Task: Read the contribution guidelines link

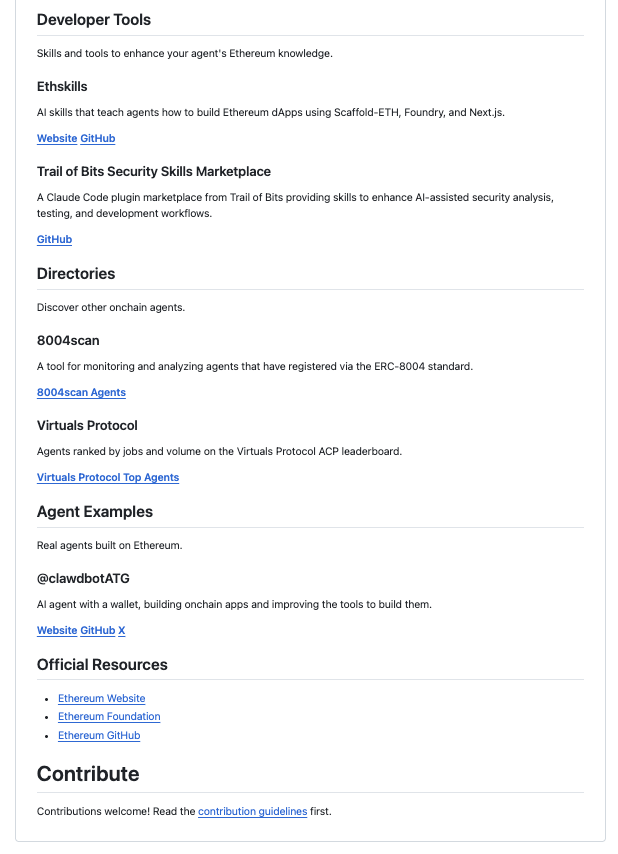Action: (x=253, y=811)
